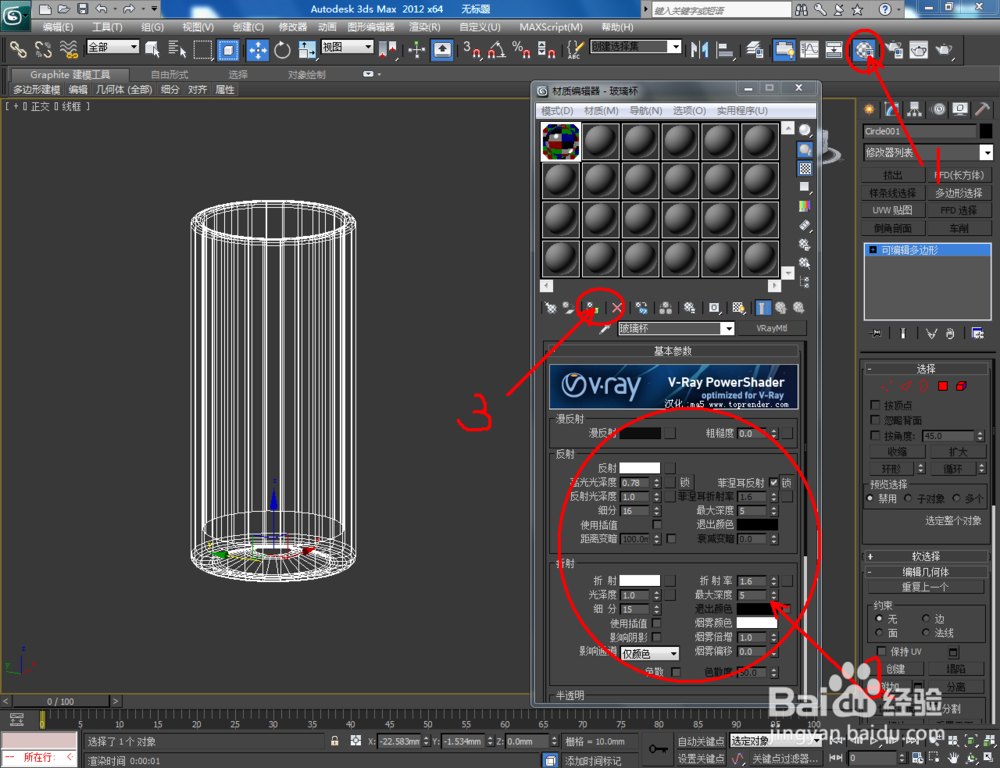
Task: Select the Rotate transform tool
Action: point(282,50)
